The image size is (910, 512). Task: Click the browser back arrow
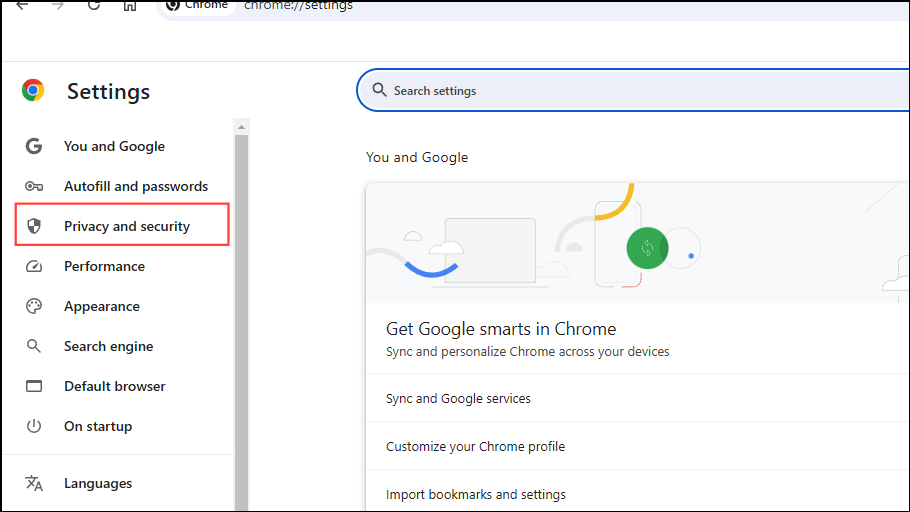22,5
